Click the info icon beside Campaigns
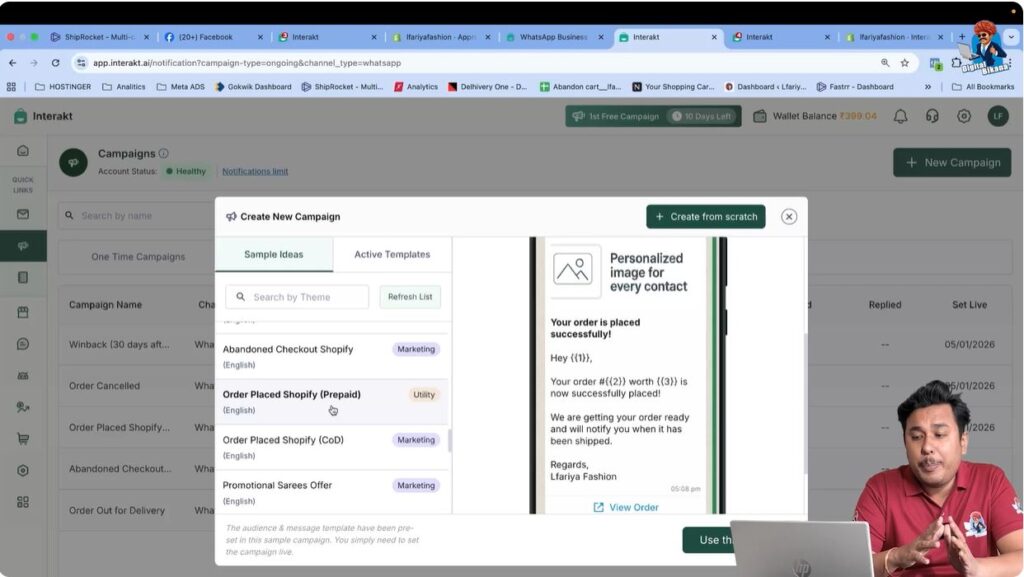 pos(164,154)
